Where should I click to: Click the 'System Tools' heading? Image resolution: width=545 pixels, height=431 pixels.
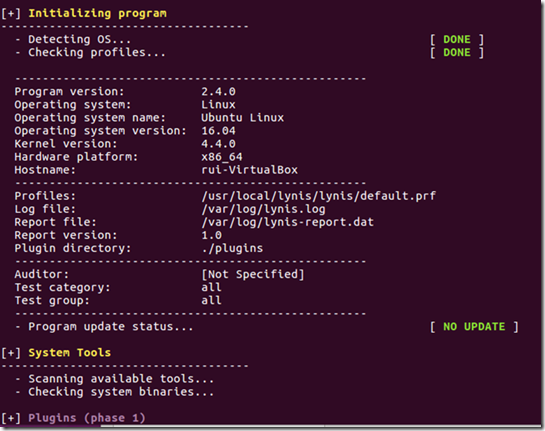(70, 353)
